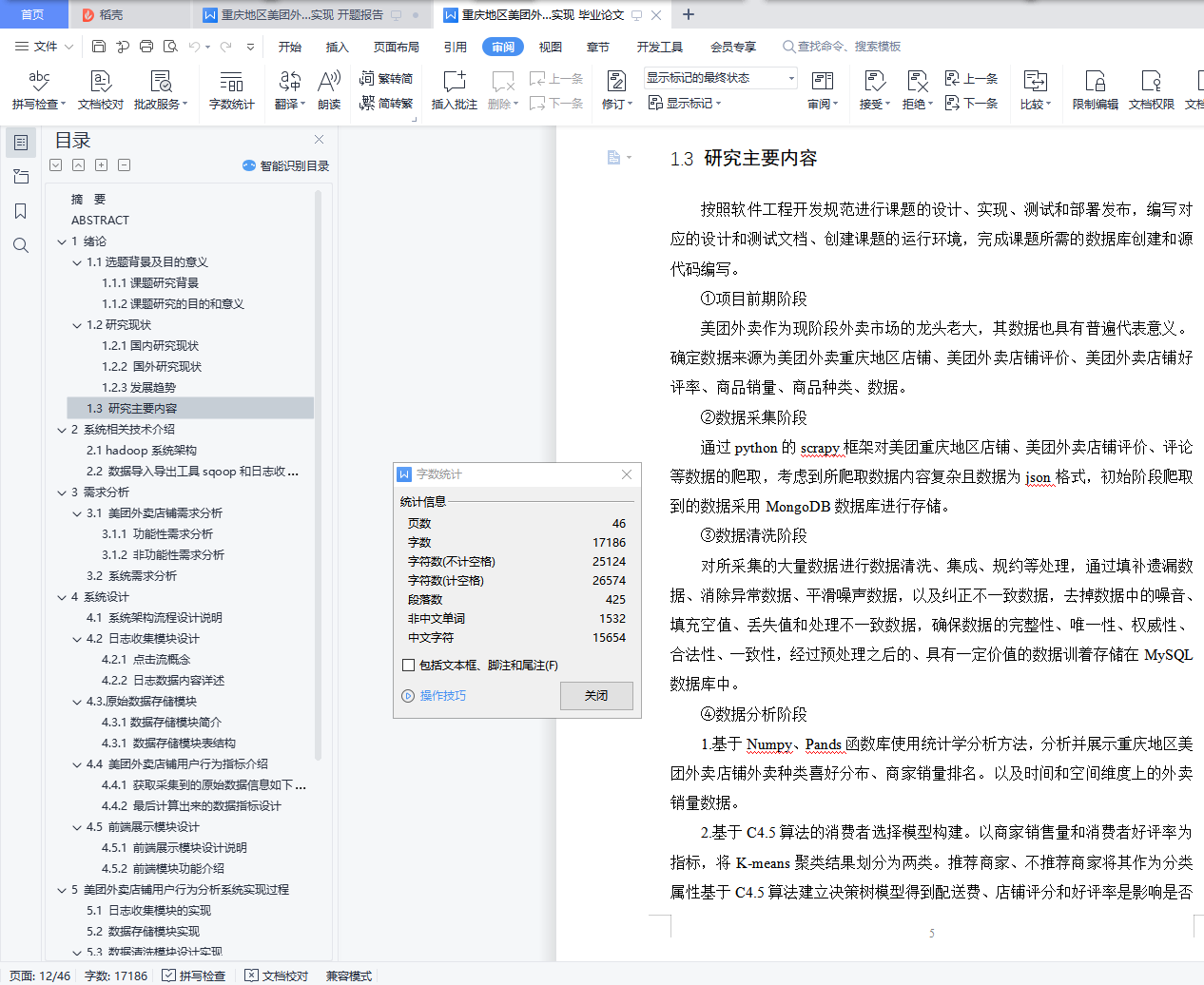The image size is (1204, 985).
Task: Click the outline pane vertical scrollbar
Action: pyautogui.click(x=319, y=475)
